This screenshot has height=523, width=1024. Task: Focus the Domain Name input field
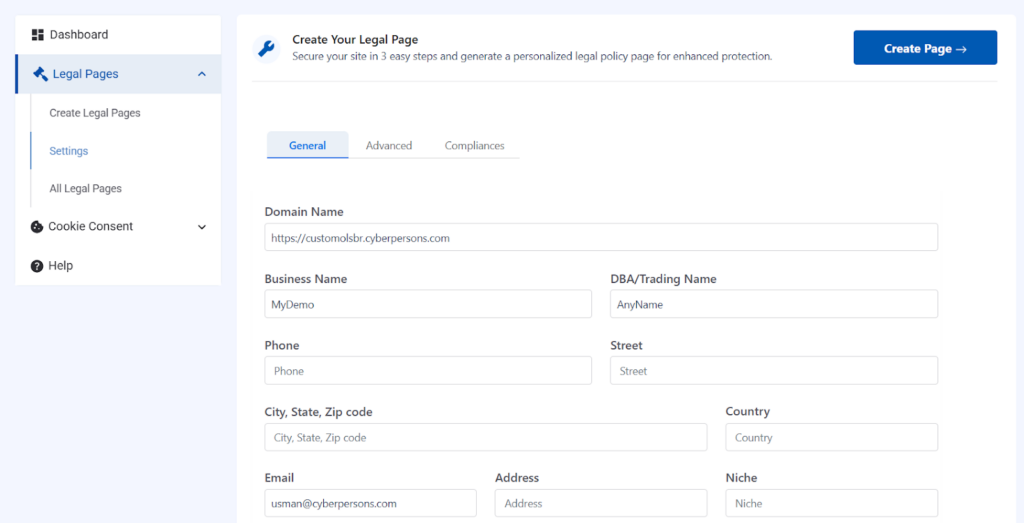click(600, 238)
